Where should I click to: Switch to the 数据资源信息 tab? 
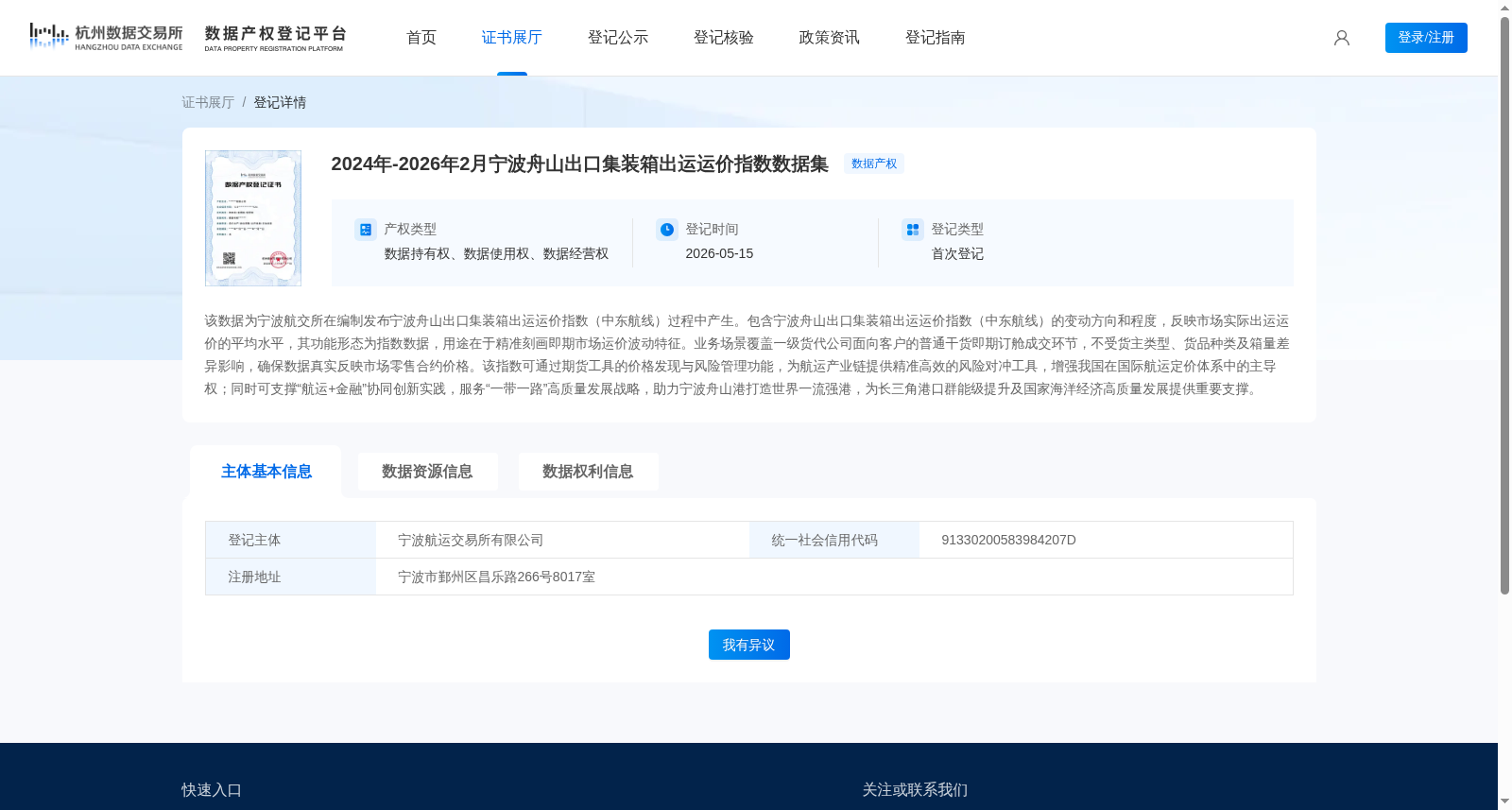click(x=427, y=472)
